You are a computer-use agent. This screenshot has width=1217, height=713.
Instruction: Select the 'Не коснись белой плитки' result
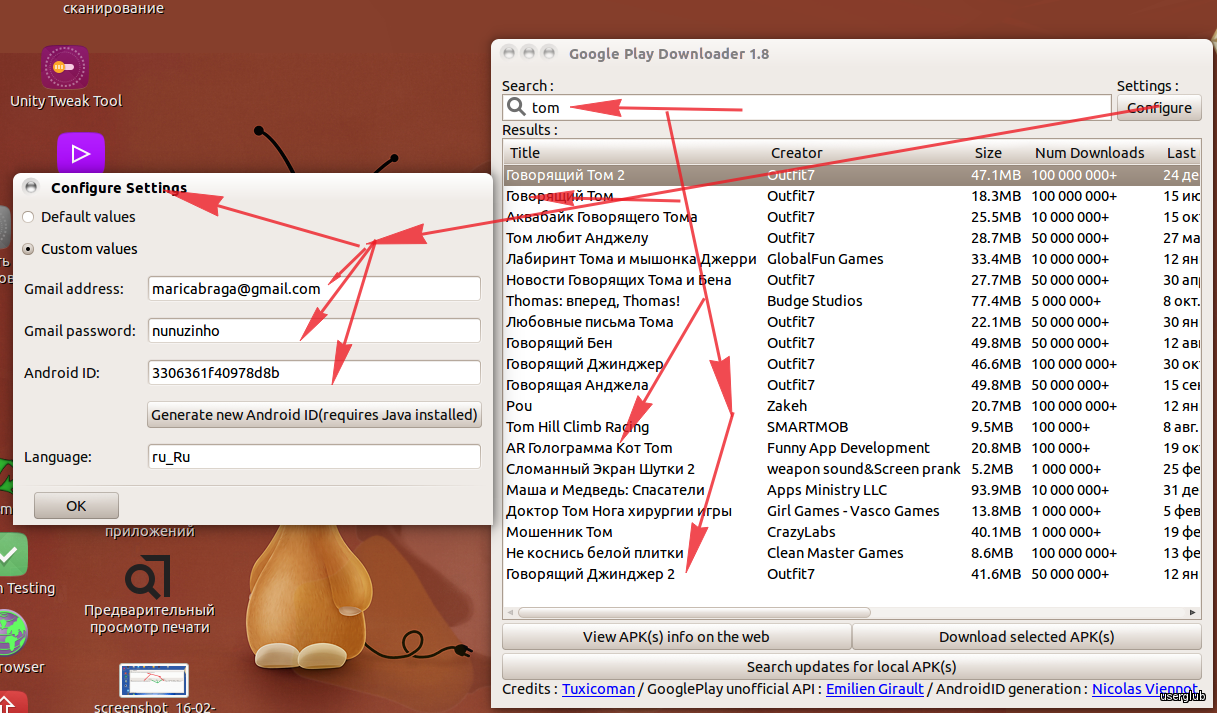pos(852,553)
